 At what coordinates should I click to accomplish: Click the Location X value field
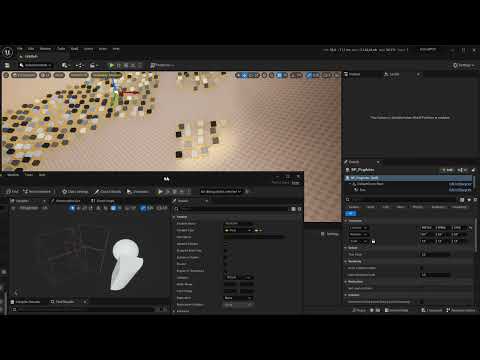tap(427, 228)
